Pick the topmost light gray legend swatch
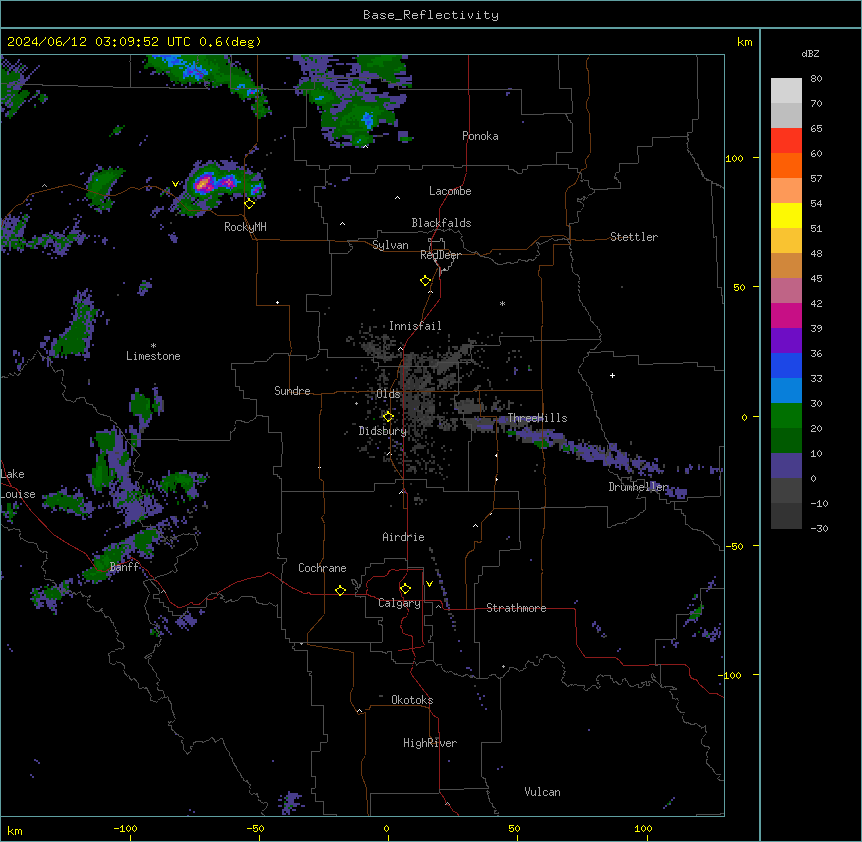 pyautogui.click(x=786, y=90)
